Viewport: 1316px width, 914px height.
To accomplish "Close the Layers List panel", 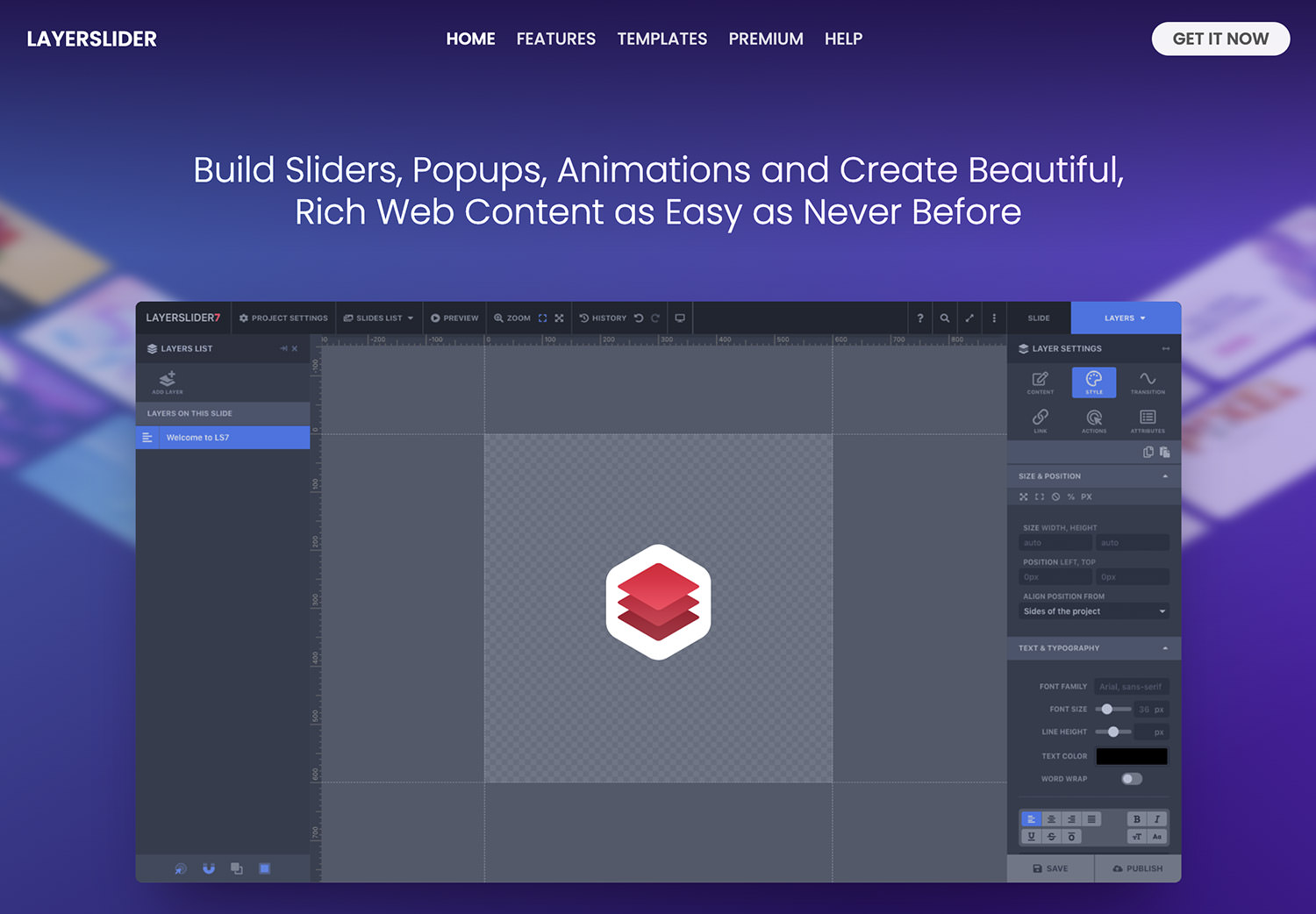I will [295, 348].
